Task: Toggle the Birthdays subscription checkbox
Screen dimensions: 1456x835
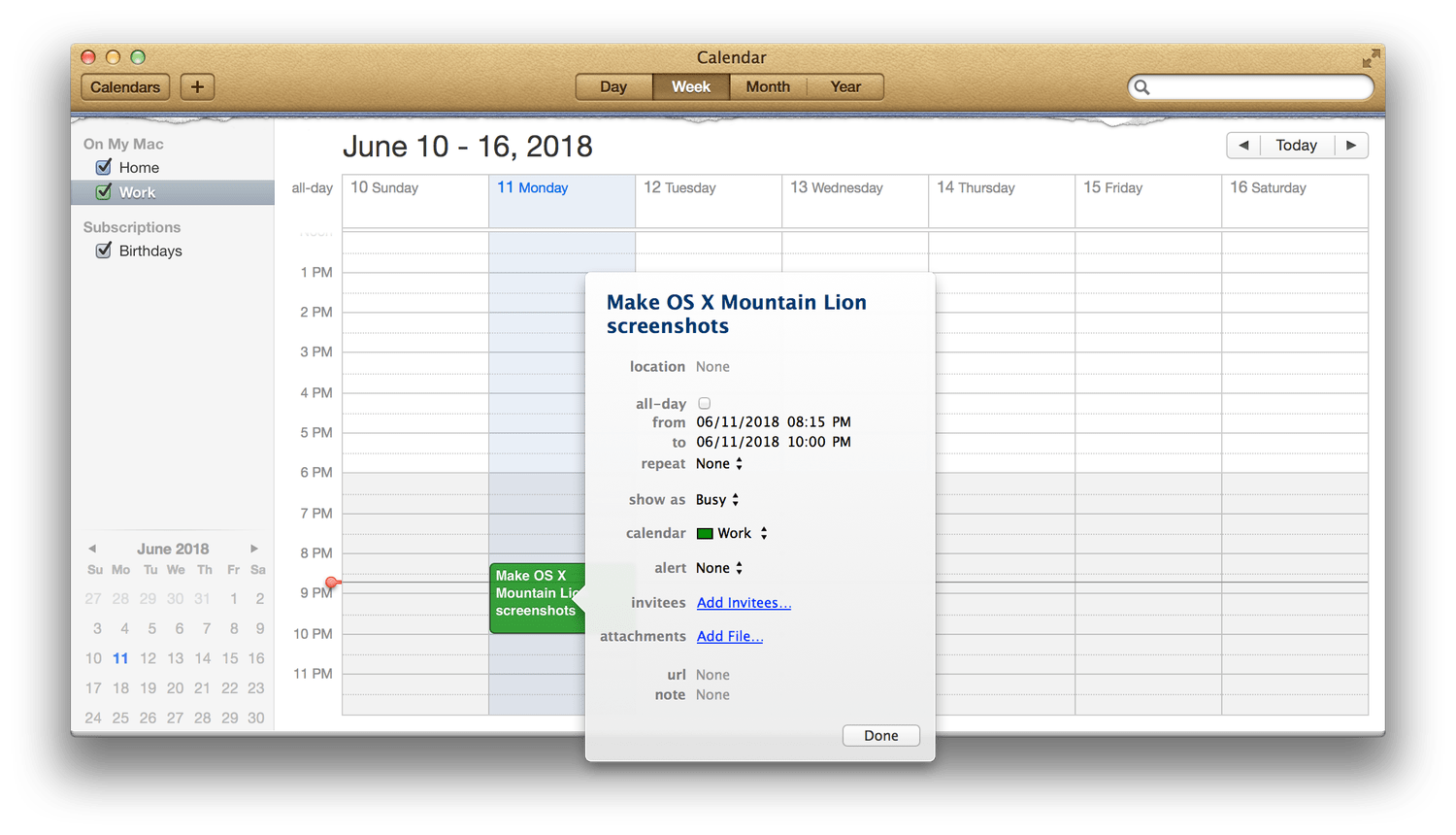Action: (x=104, y=250)
